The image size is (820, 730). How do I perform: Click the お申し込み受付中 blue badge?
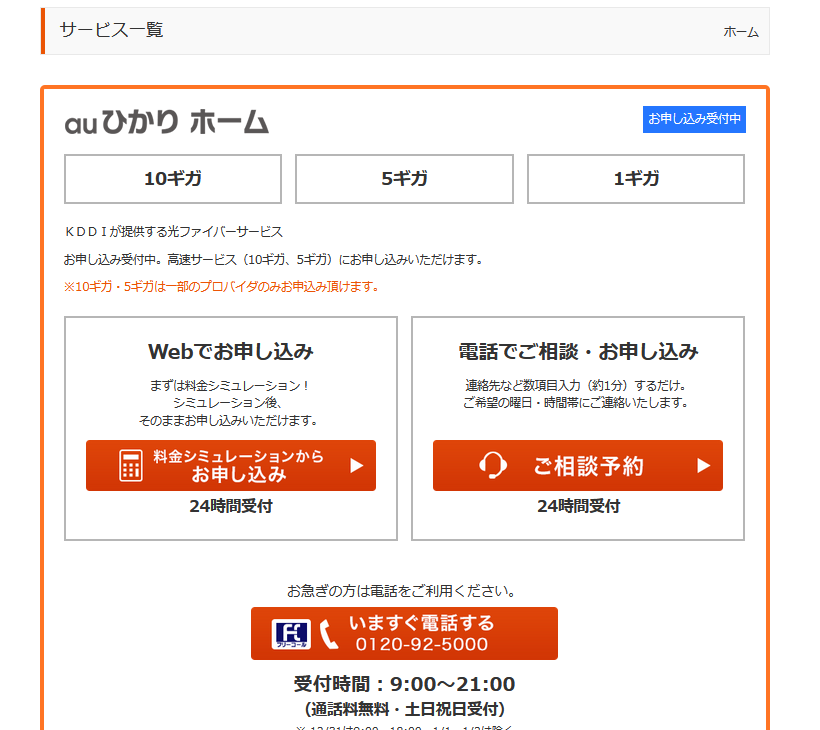[x=694, y=119]
